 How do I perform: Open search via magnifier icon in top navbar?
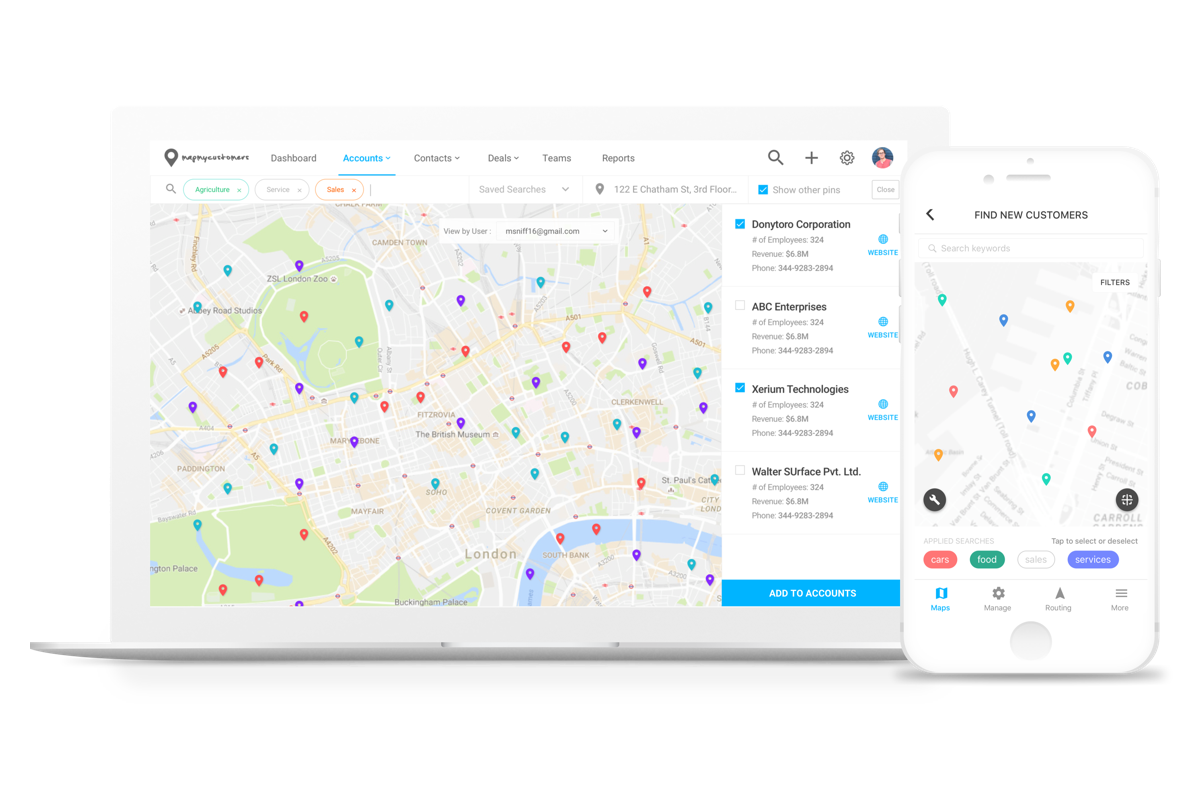[775, 157]
